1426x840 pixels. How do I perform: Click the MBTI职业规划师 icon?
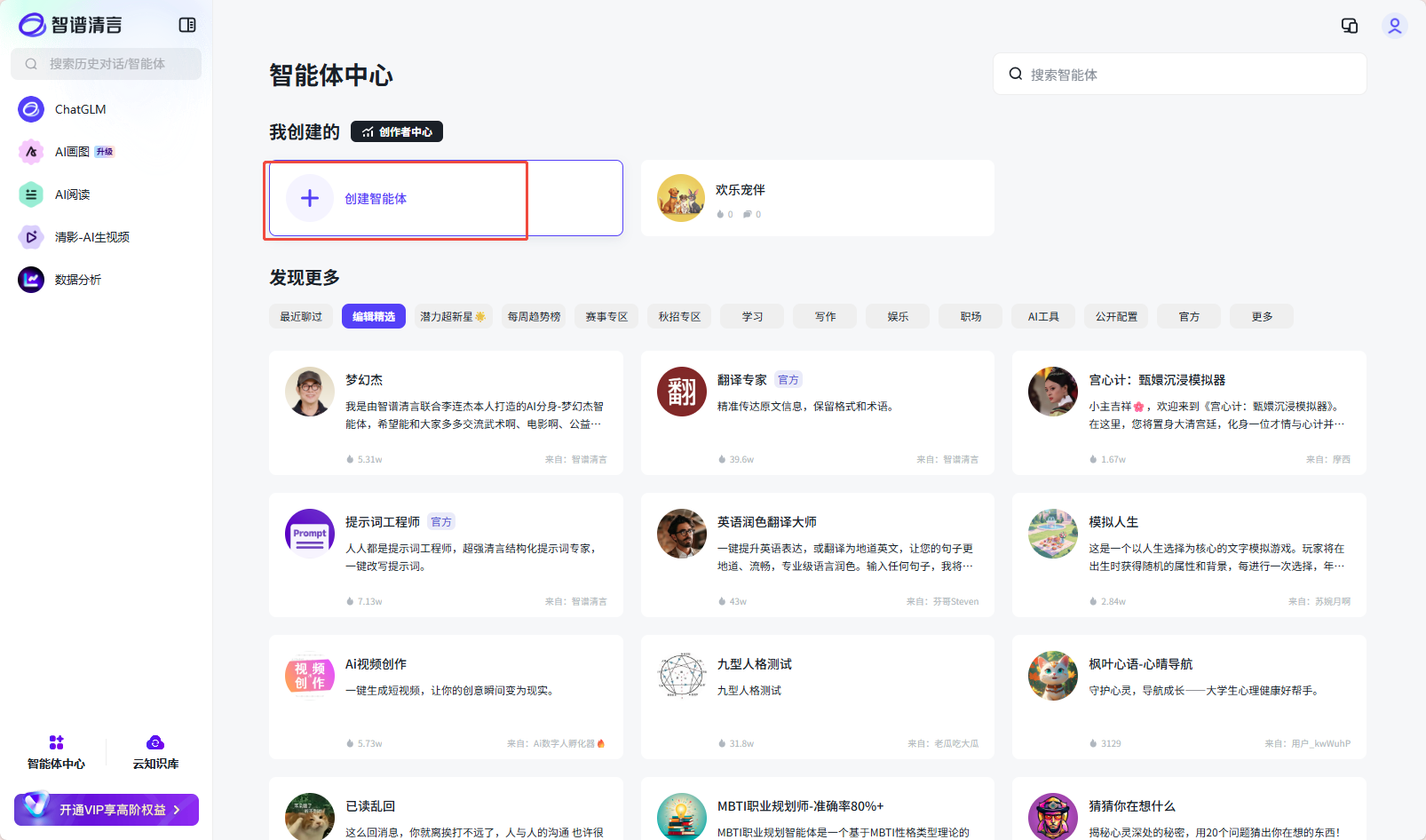click(682, 816)
